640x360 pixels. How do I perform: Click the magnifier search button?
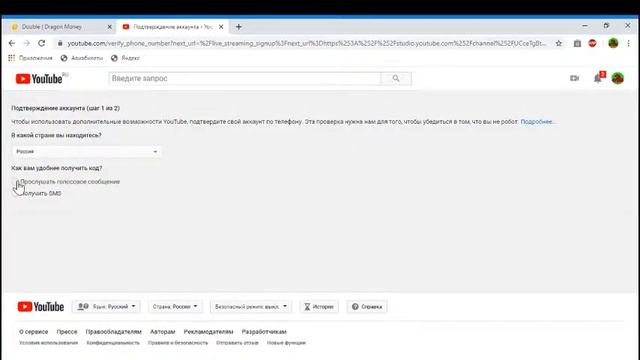pyautogui.click(x=396, y=78)
